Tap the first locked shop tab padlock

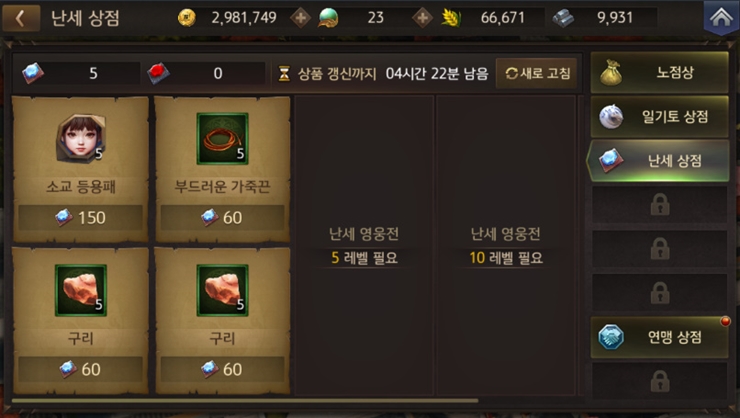659,205
